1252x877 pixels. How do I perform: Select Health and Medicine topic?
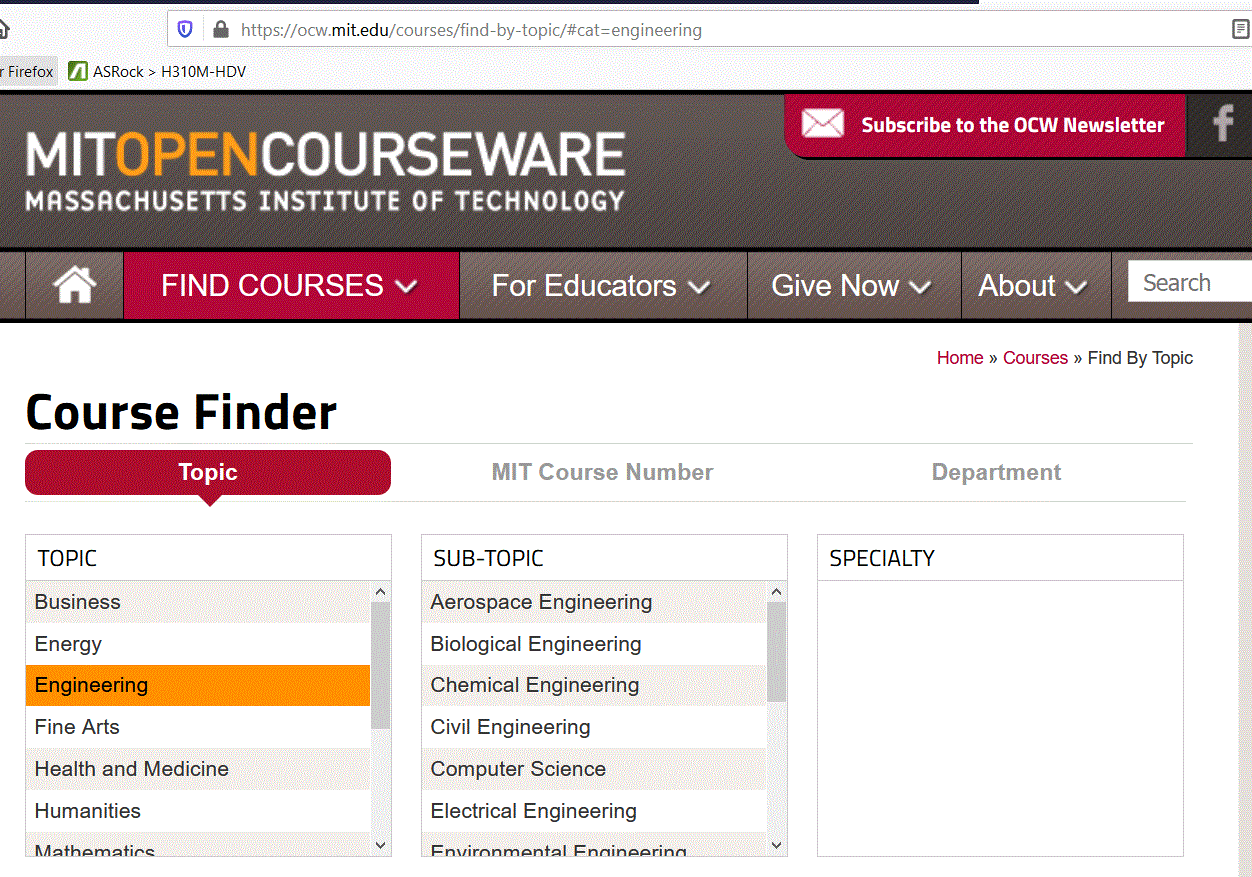[x=198, y=769]
